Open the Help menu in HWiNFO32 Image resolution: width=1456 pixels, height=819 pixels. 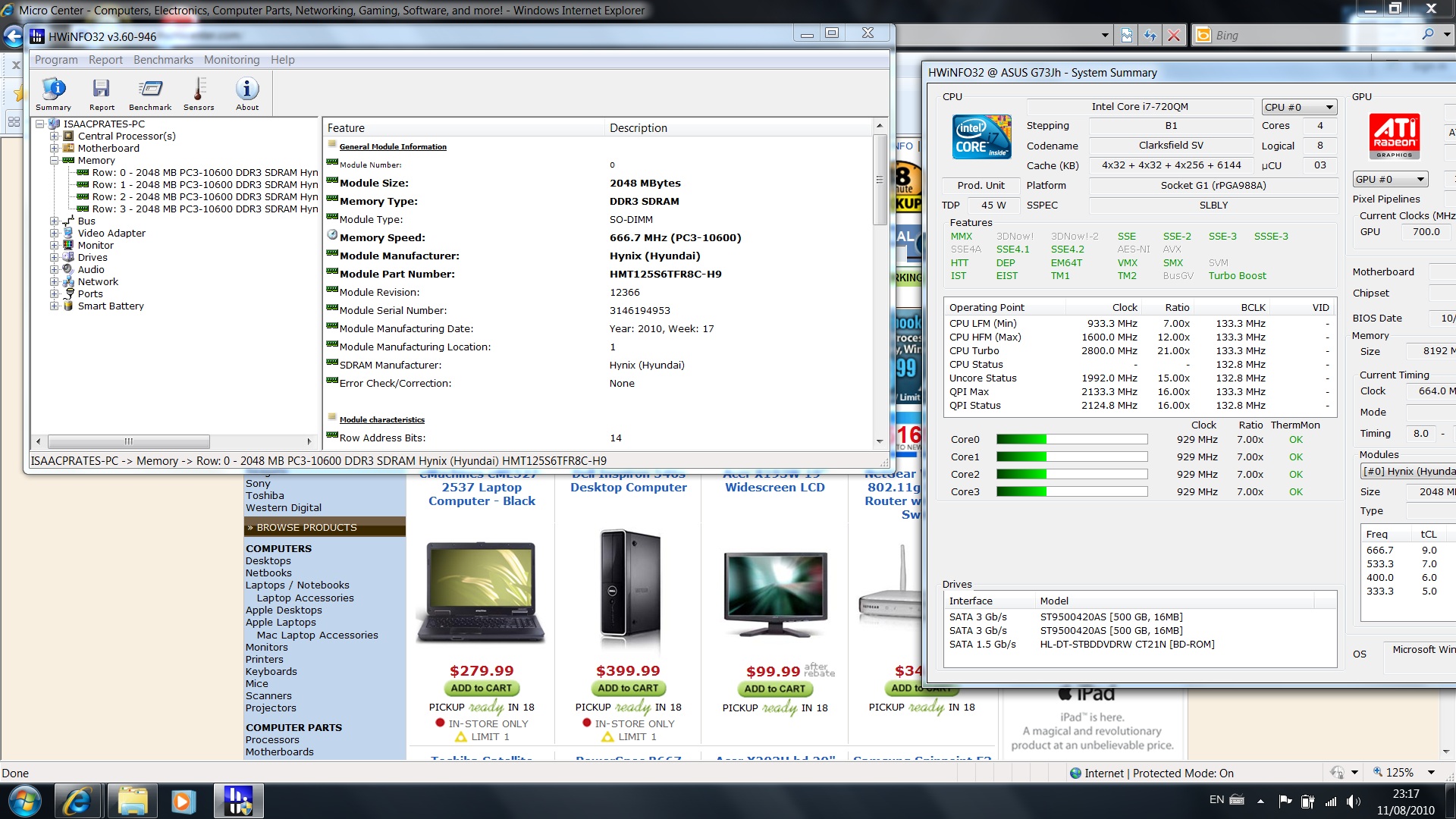pyautogui.click(x=282, y=60)
